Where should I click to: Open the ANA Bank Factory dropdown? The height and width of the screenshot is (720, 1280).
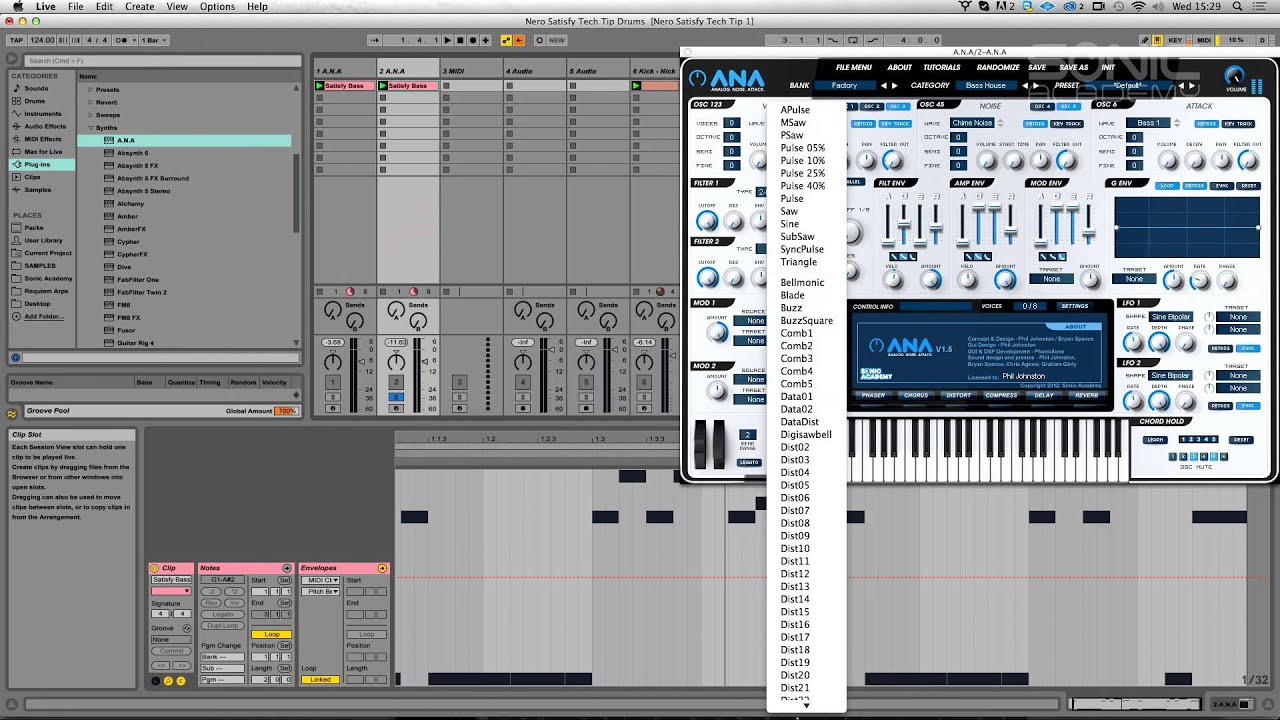pos(845,86)
